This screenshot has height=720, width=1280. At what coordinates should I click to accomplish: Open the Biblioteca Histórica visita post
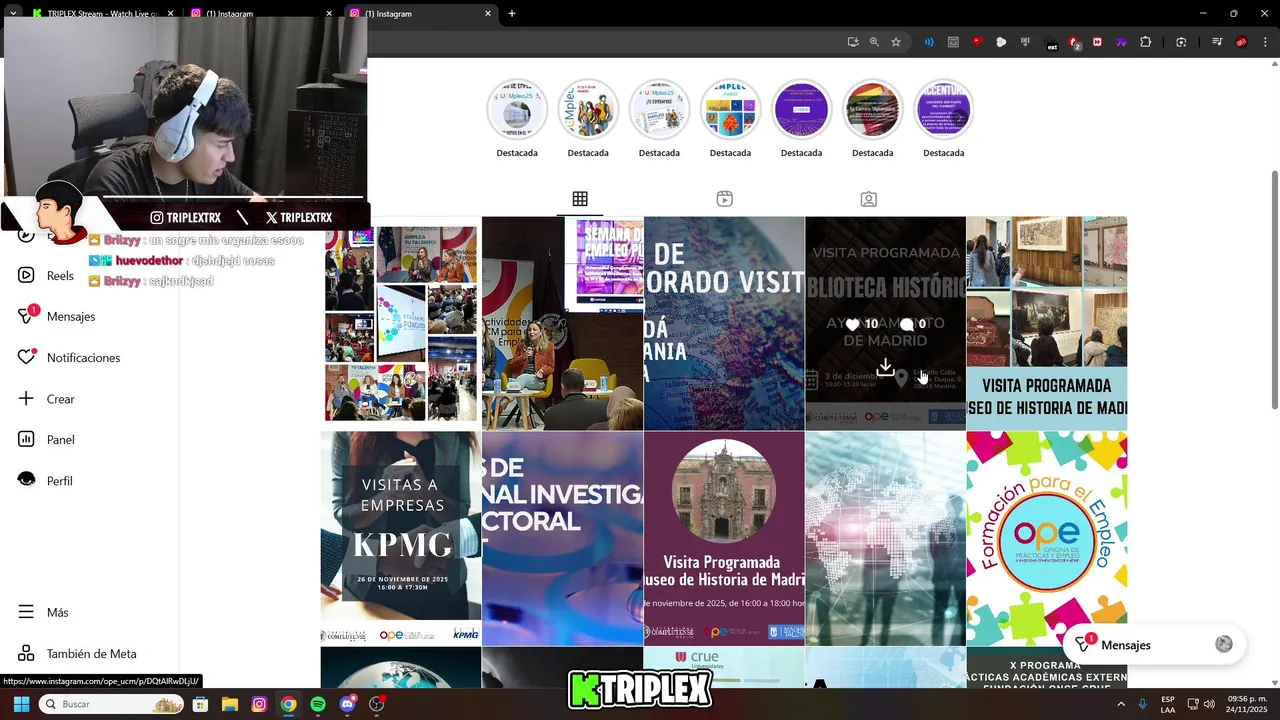coord(885,323)
